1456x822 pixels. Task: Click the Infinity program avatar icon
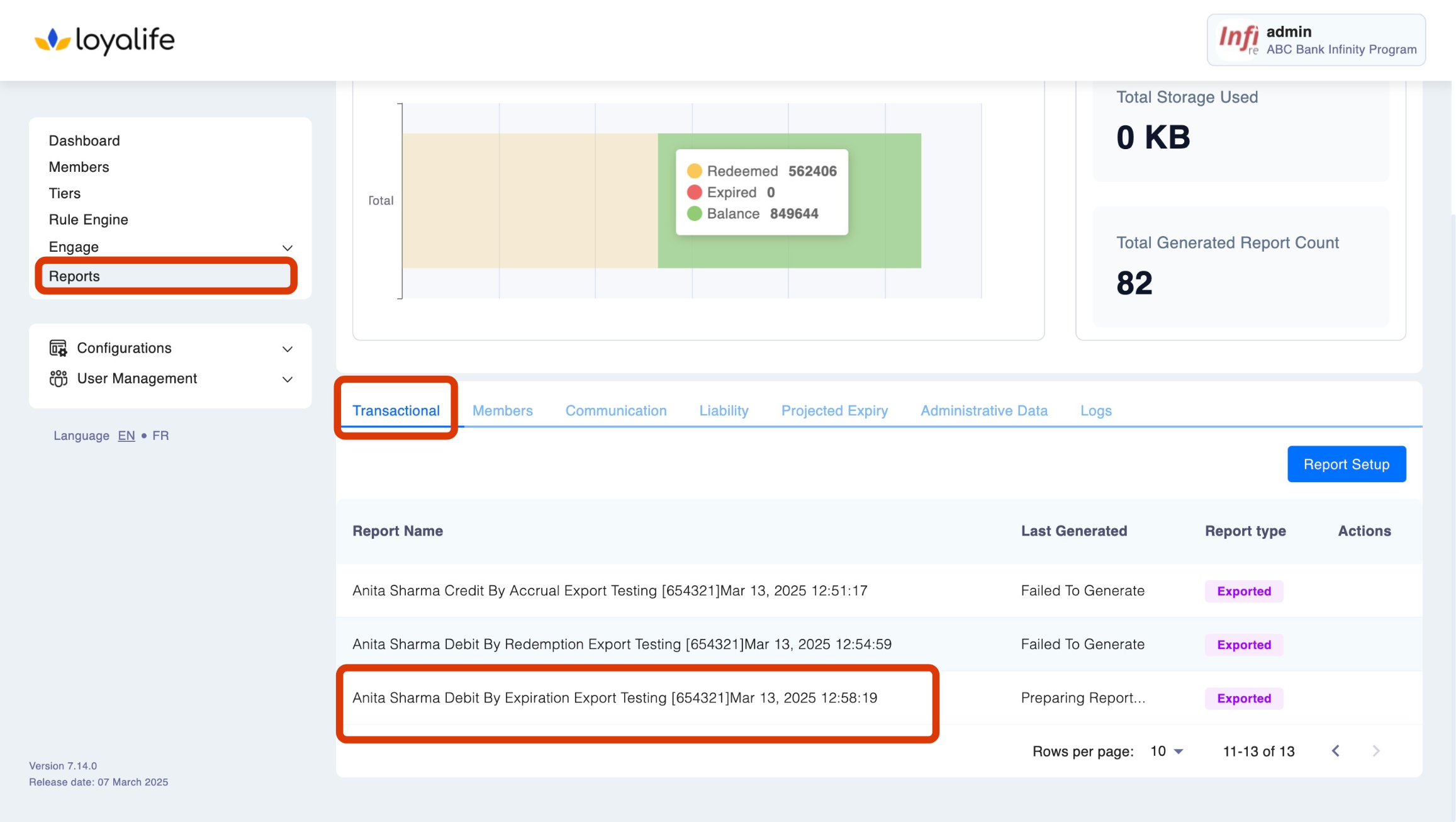coord(1238,40)
